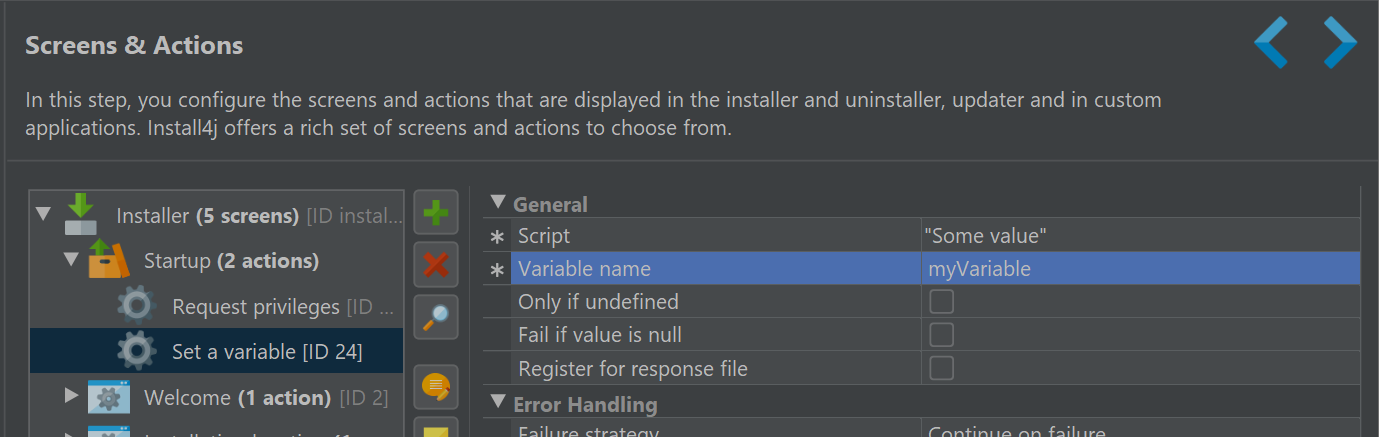Expand the Welcome screen node
The width and height of the screenshot is (1379, 437).
point(71,395)
